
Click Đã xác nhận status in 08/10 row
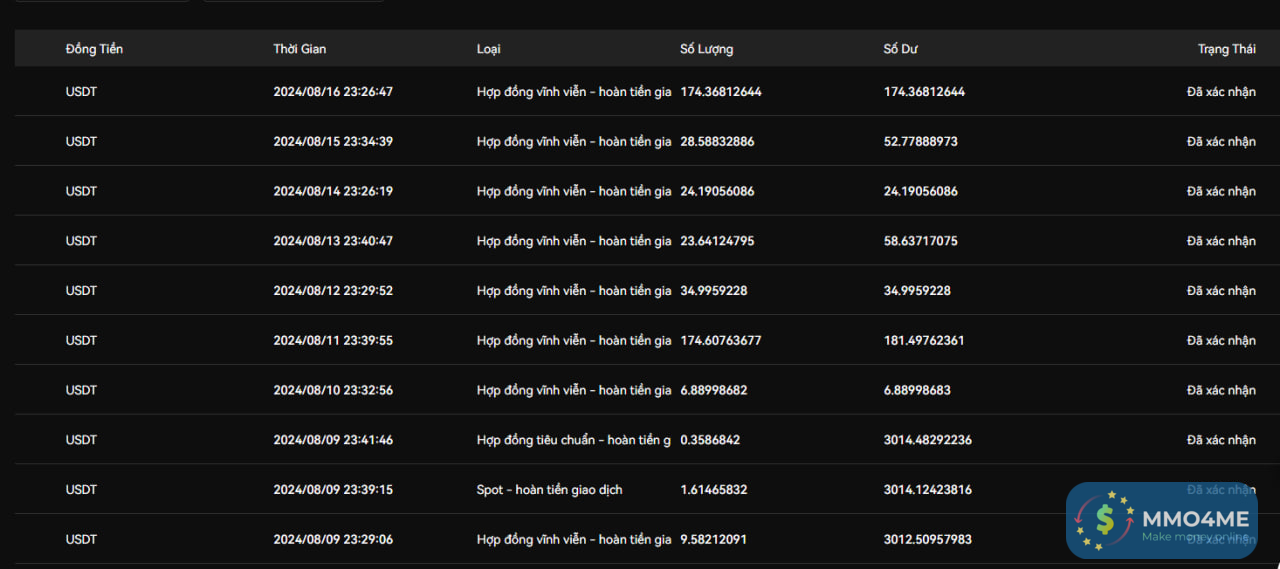[1221, 390]
